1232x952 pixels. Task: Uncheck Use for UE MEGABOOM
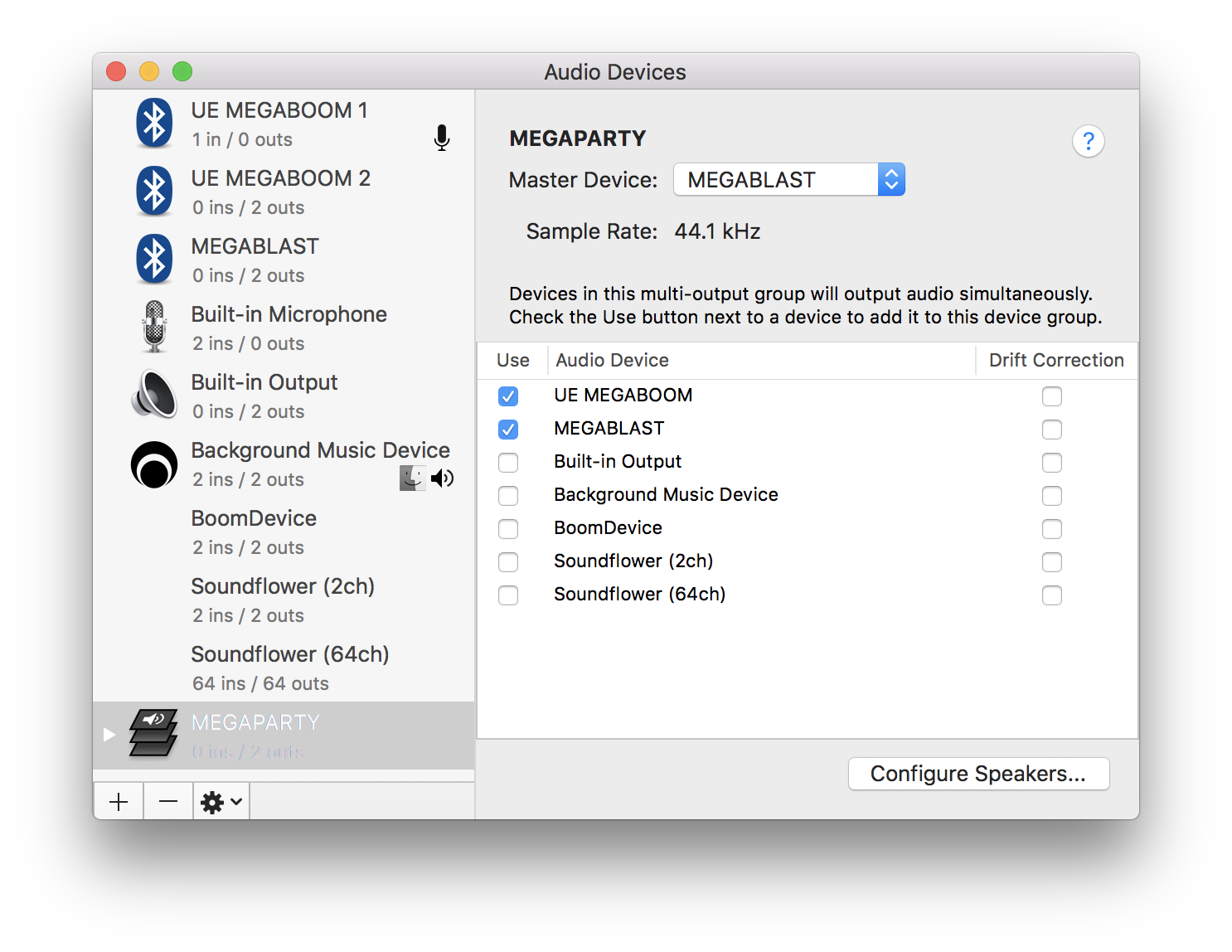tap(508, 396)
